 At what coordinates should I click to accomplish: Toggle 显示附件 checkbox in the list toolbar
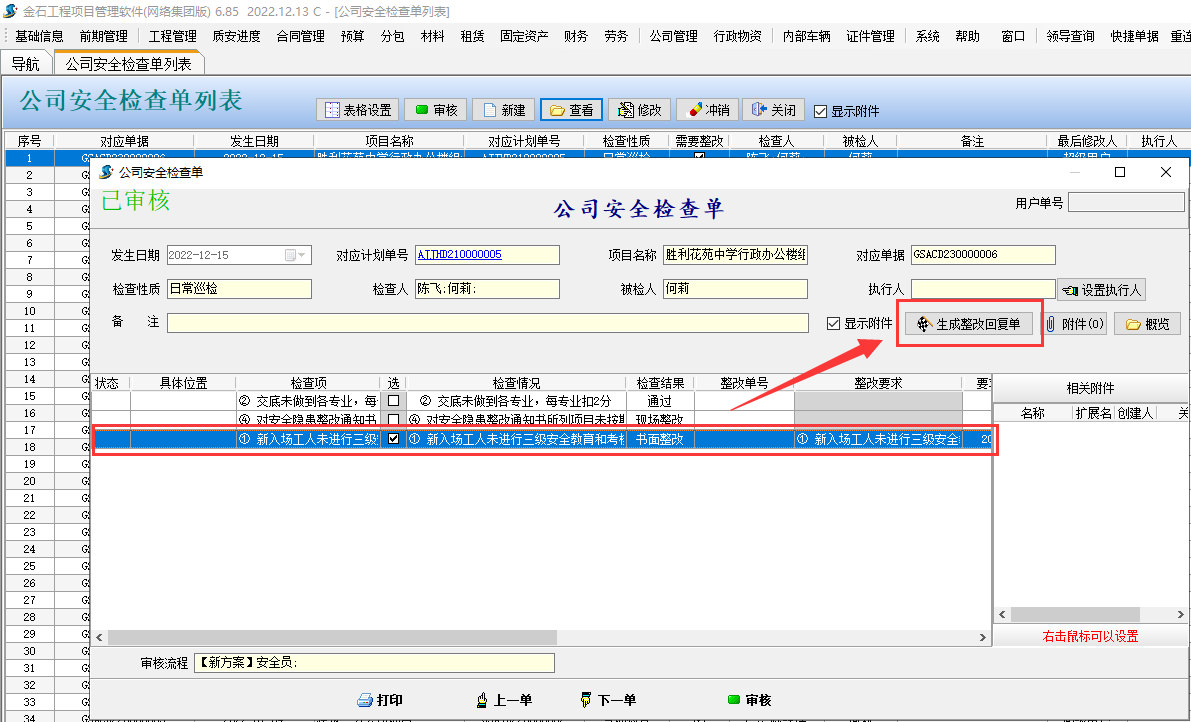[821, 111]
